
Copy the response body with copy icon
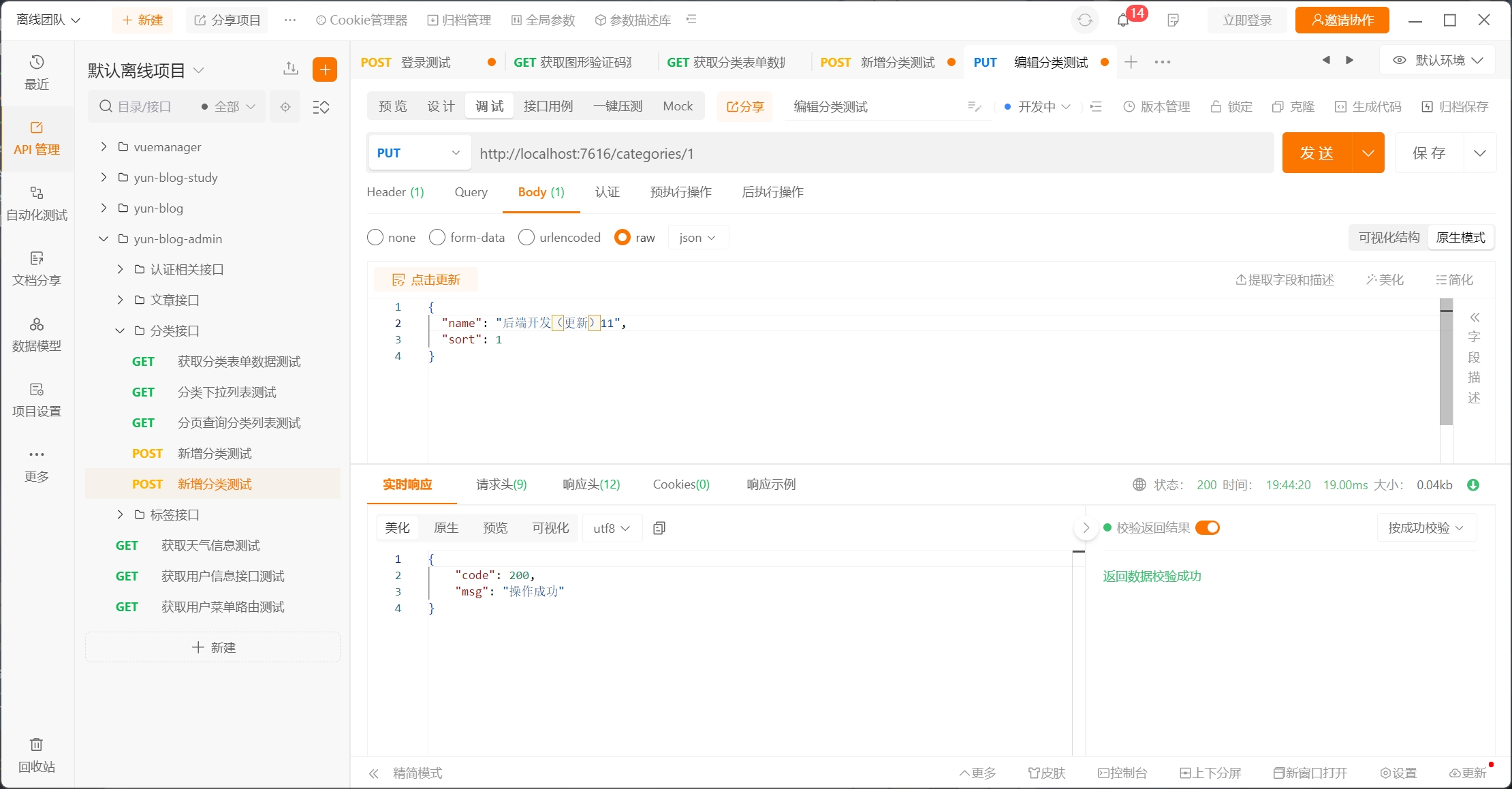click(x=659, y=528)
